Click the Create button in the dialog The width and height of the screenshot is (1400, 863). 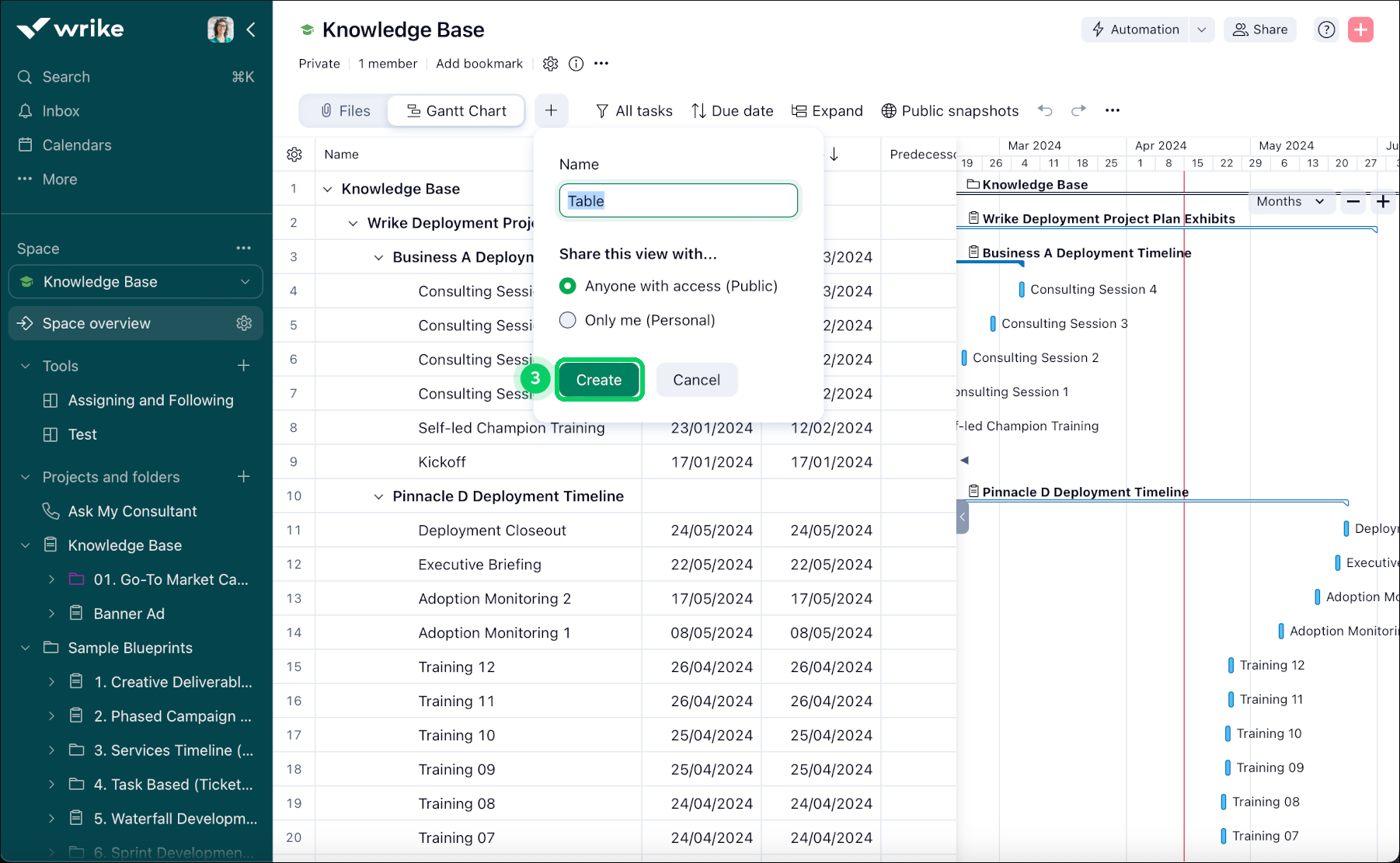click(599, 380)
